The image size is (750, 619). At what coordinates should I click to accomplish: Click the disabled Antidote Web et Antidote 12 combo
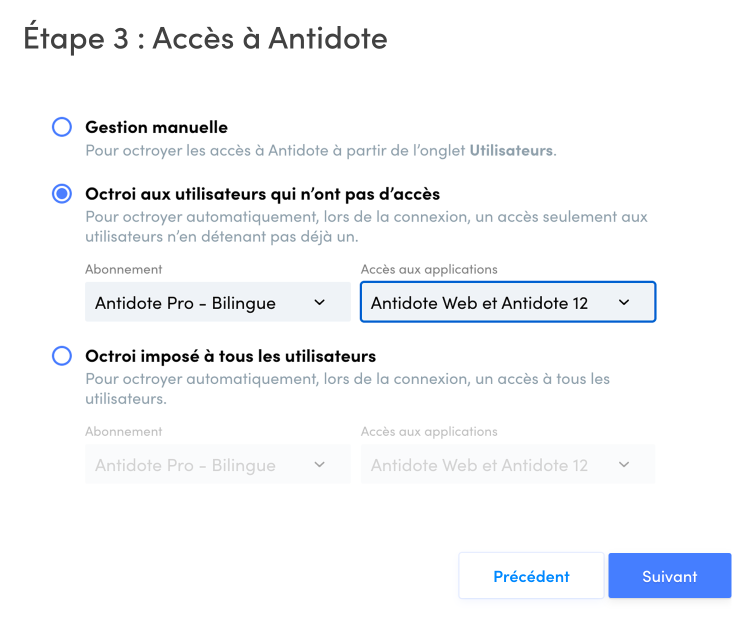click(480, 465)
